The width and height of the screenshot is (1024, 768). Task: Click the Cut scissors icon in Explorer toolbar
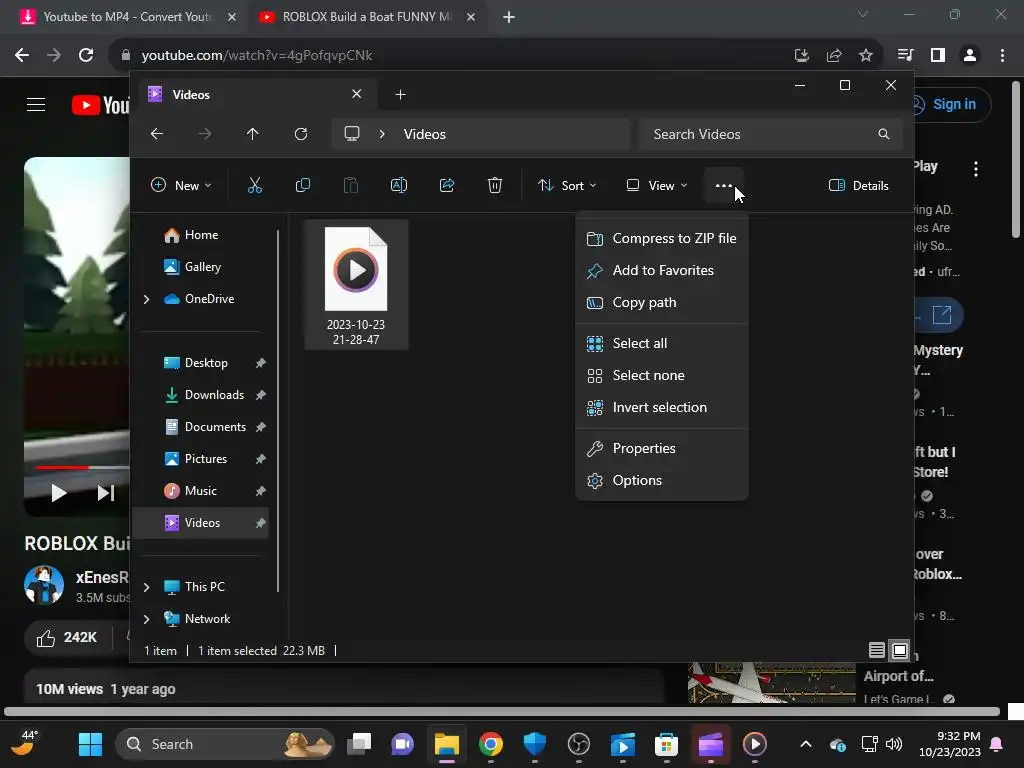point(255,185)
